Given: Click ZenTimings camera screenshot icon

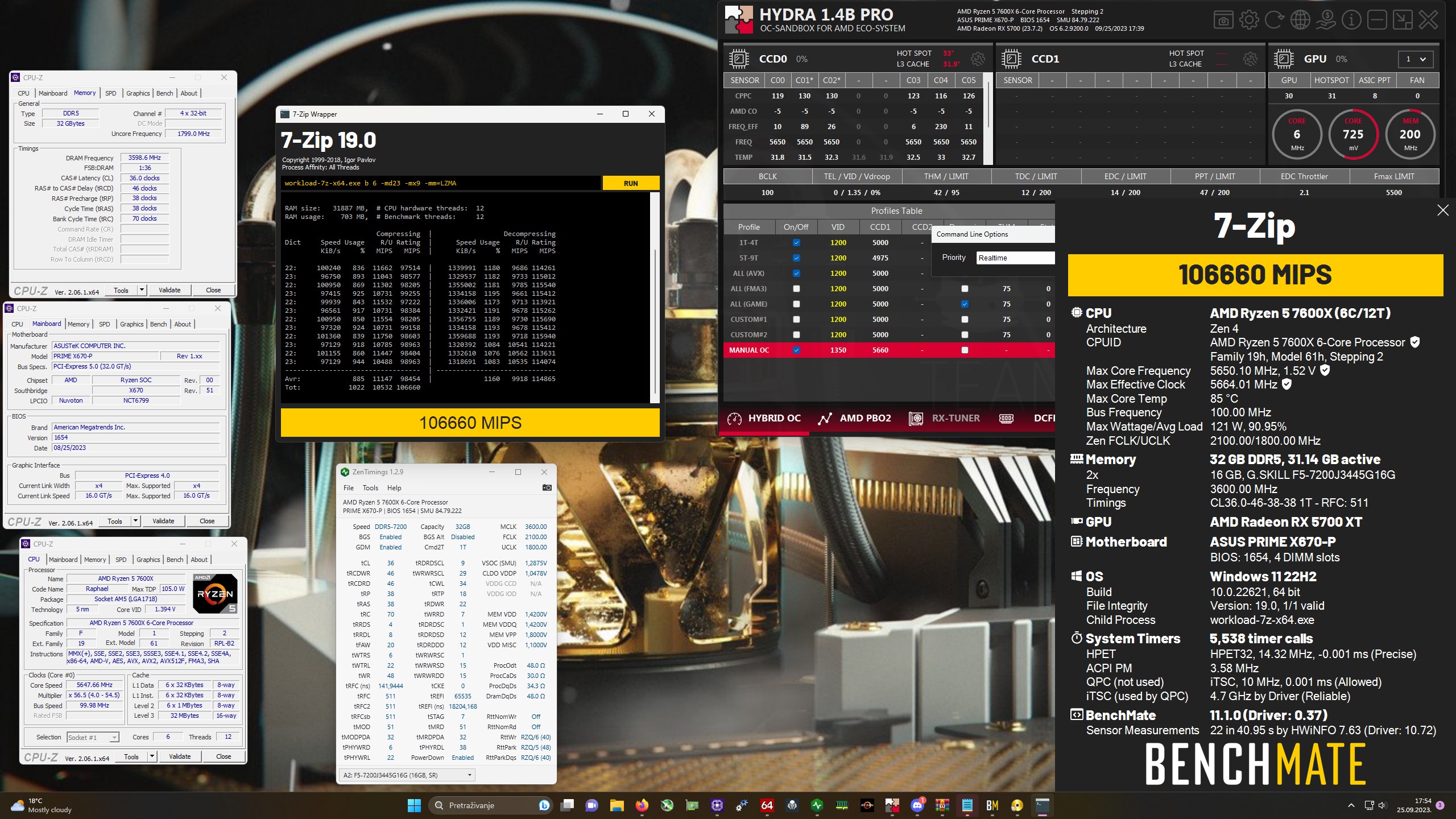Looking at the screenshot, I should point(547,487).
